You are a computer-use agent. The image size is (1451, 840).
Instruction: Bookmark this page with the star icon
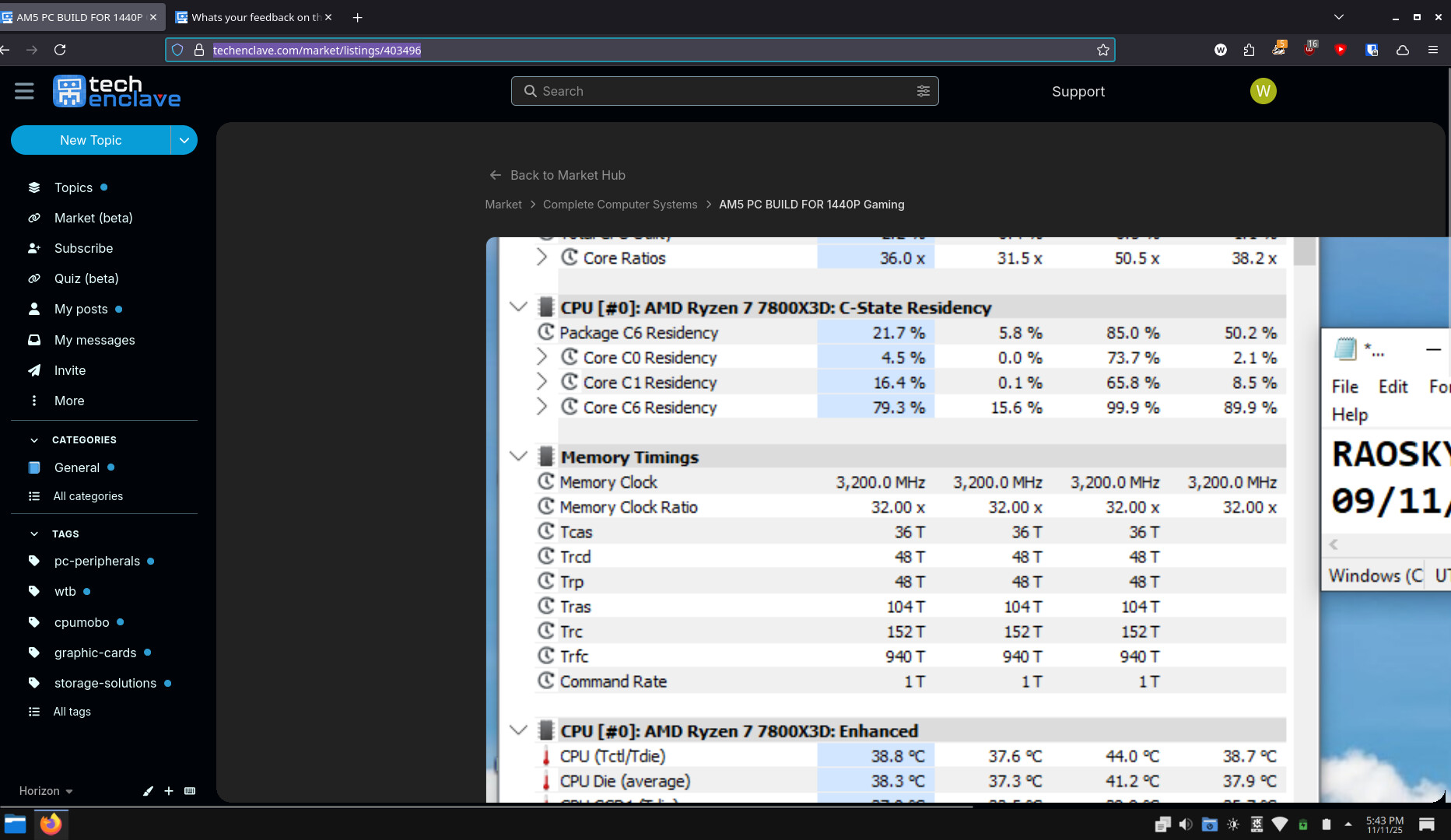[1102, 50]
